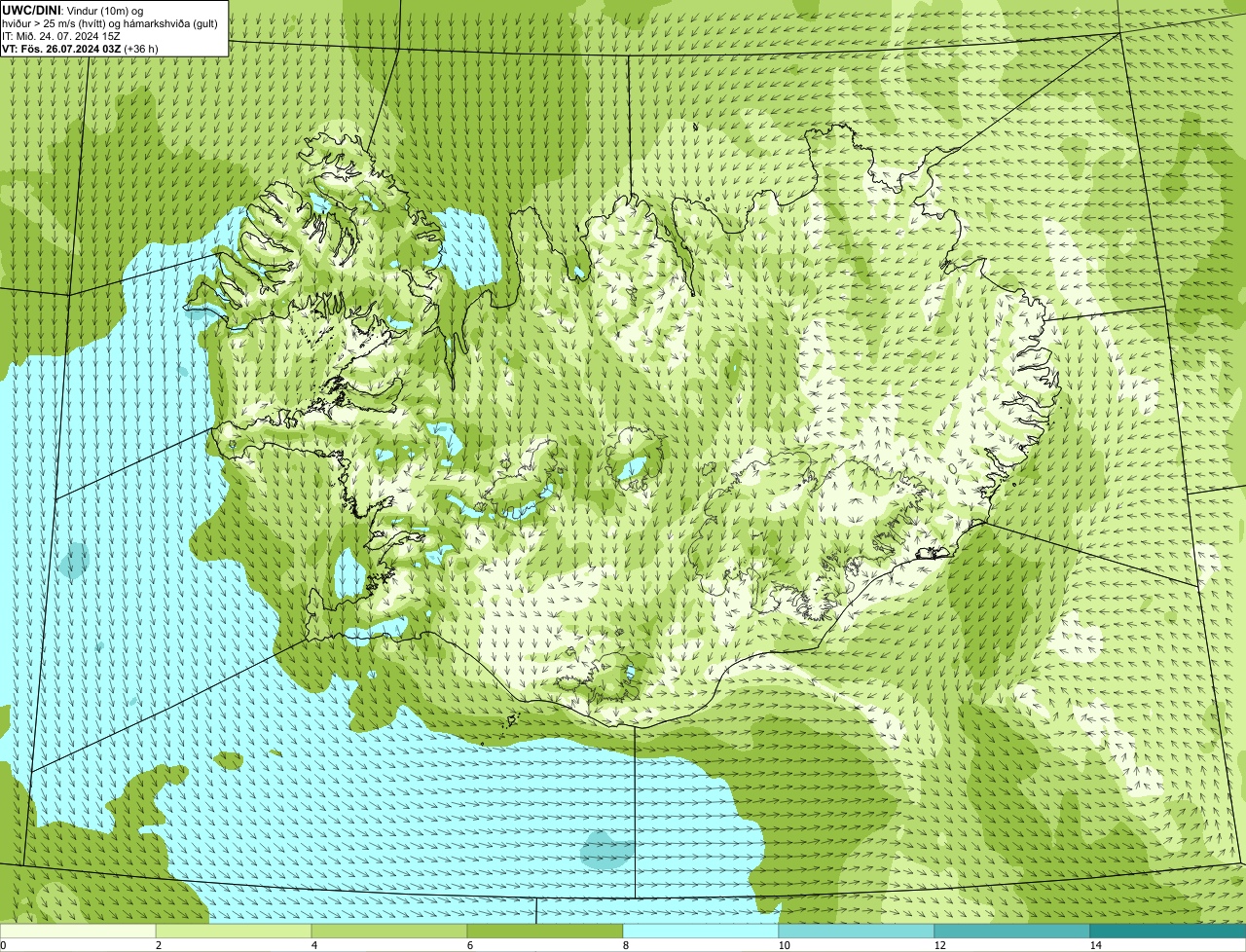
Task: Click the light cyan 8–10 legend segment
Action: [701, 932]
